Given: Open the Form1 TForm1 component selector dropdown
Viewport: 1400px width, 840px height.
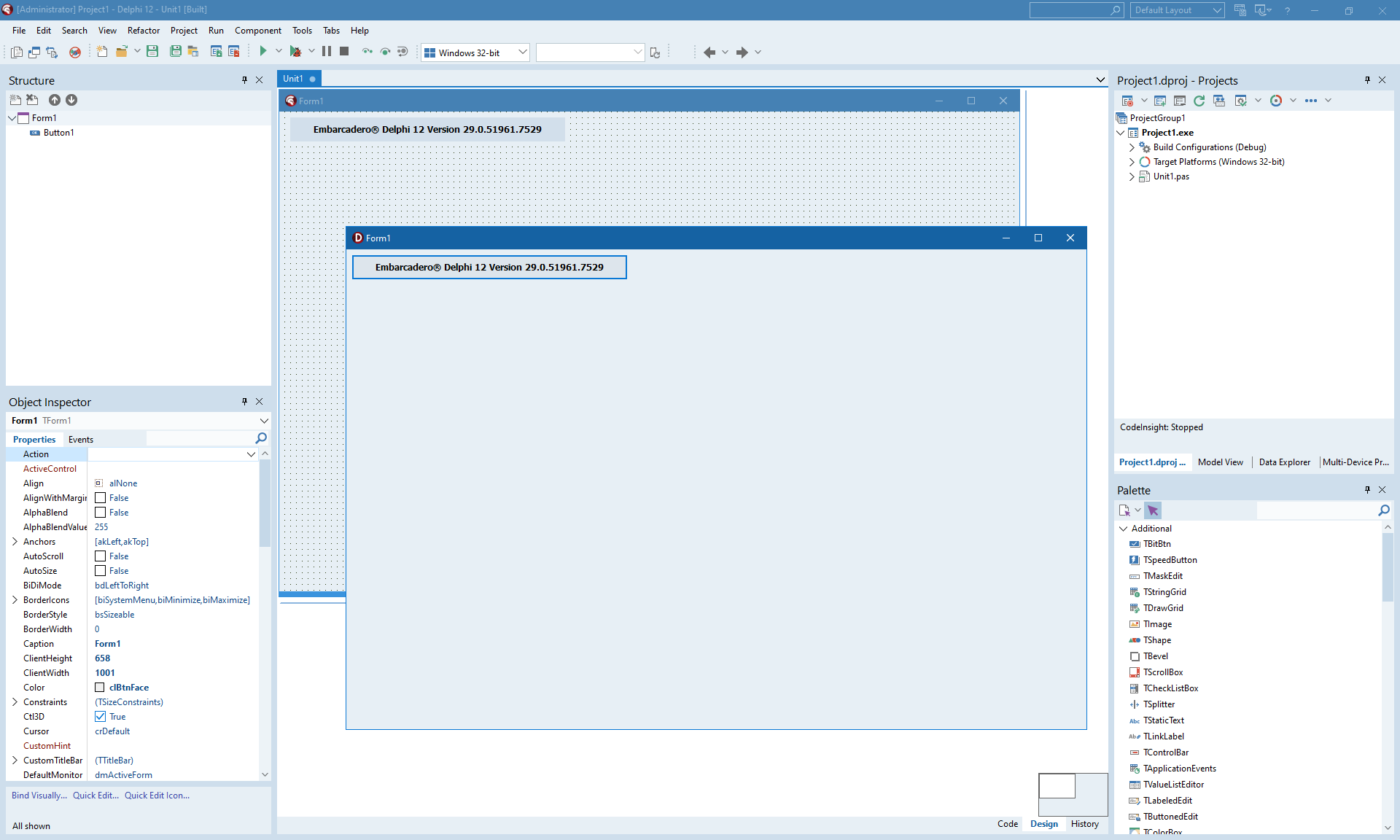Looking at the screenshot, I should click(x=264, y=421).
